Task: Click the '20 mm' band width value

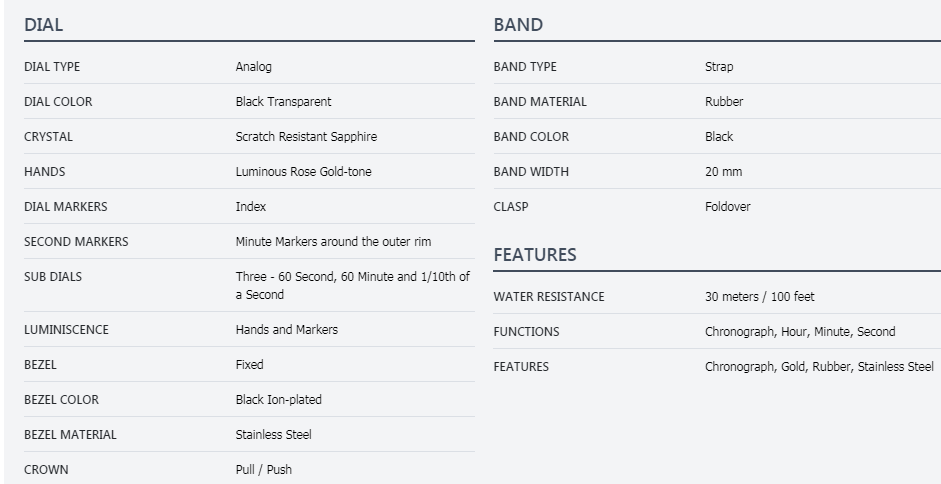Action: pyautogui.click(x=723, y=172)
